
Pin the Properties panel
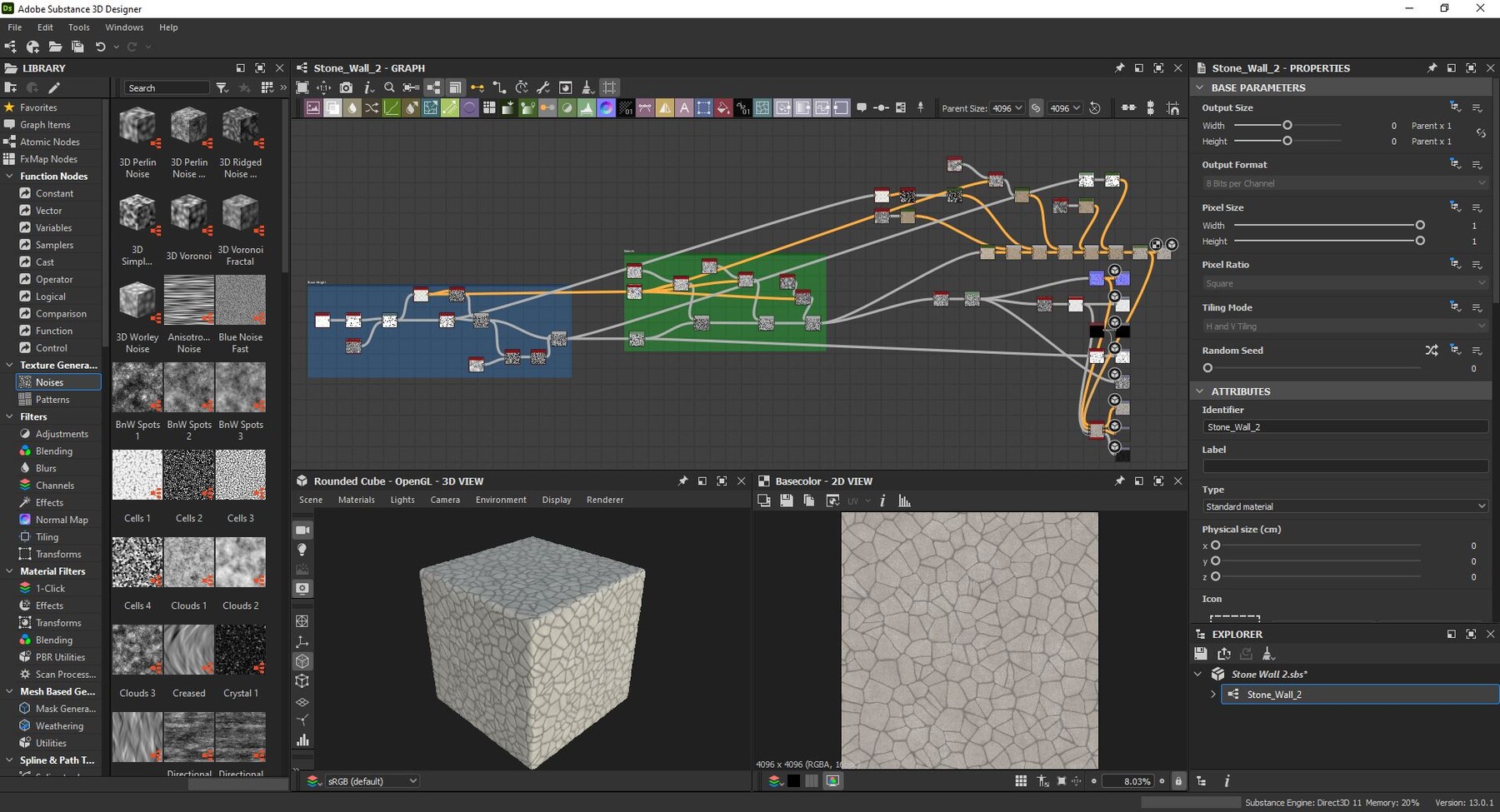[1432, 68]
